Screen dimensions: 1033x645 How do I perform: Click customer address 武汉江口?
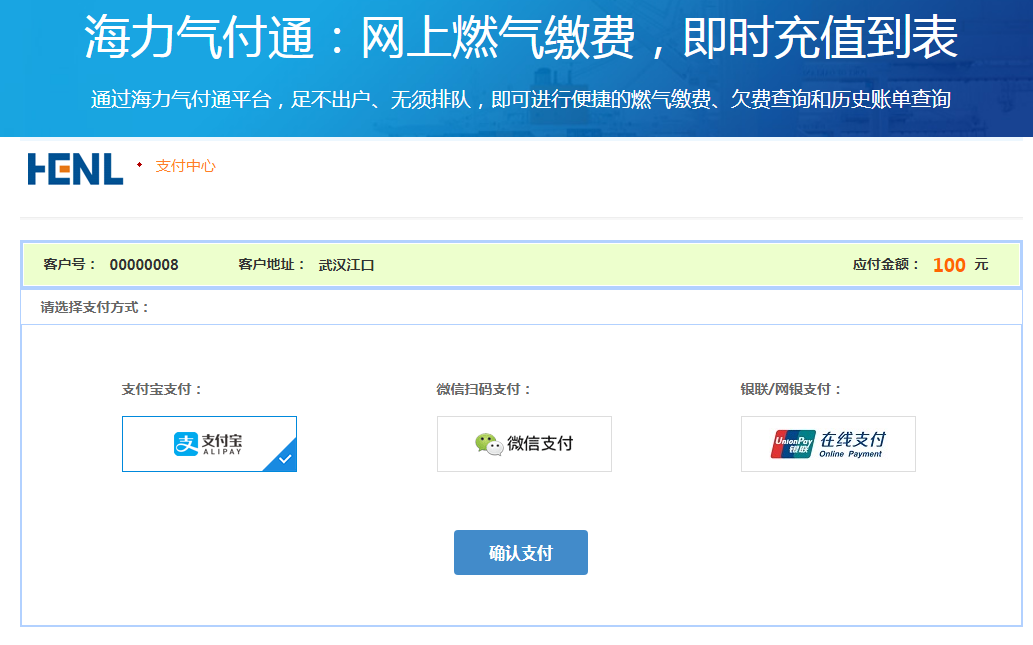click(x=347, y=265)
